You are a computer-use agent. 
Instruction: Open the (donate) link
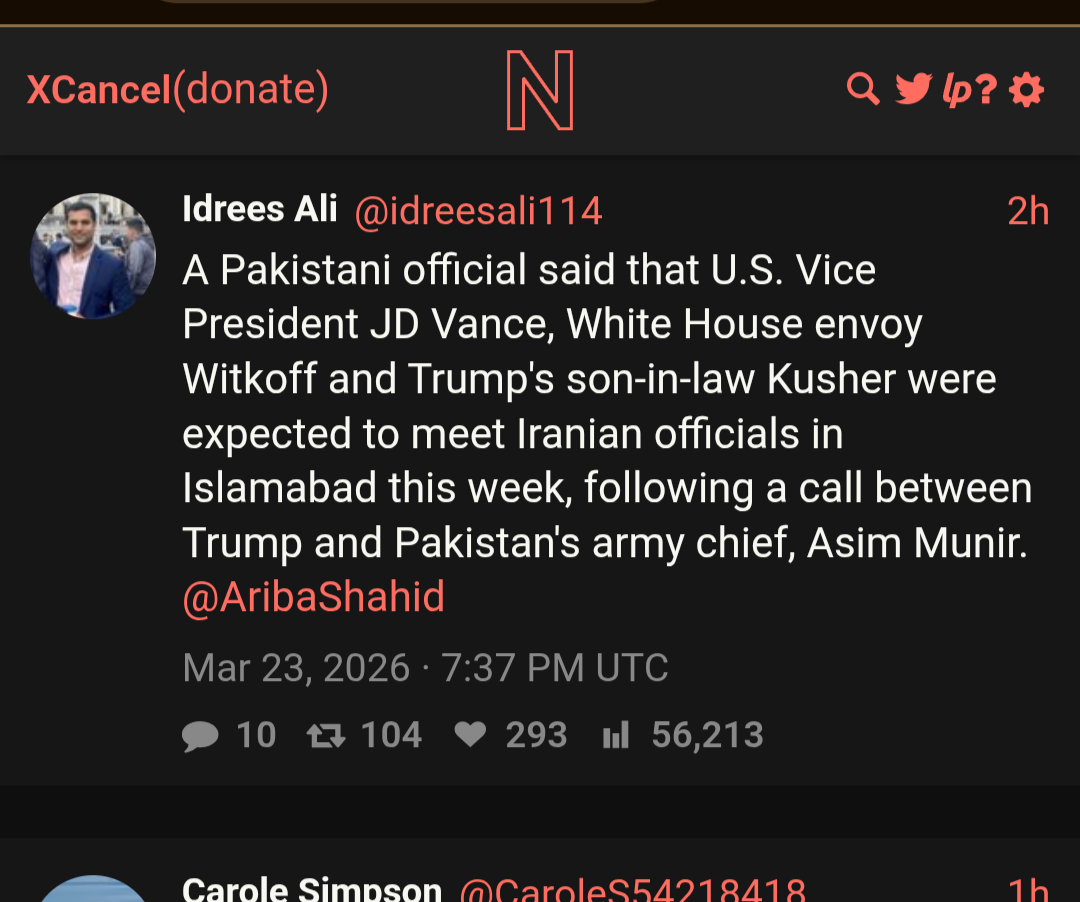pyautogui.click(x=251, y=90)
